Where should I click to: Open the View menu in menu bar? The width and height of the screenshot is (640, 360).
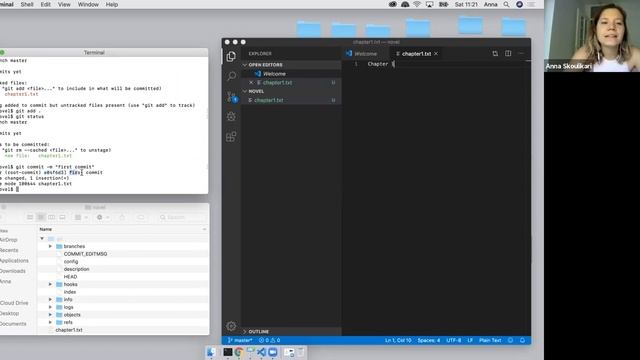tap(64, 4)
